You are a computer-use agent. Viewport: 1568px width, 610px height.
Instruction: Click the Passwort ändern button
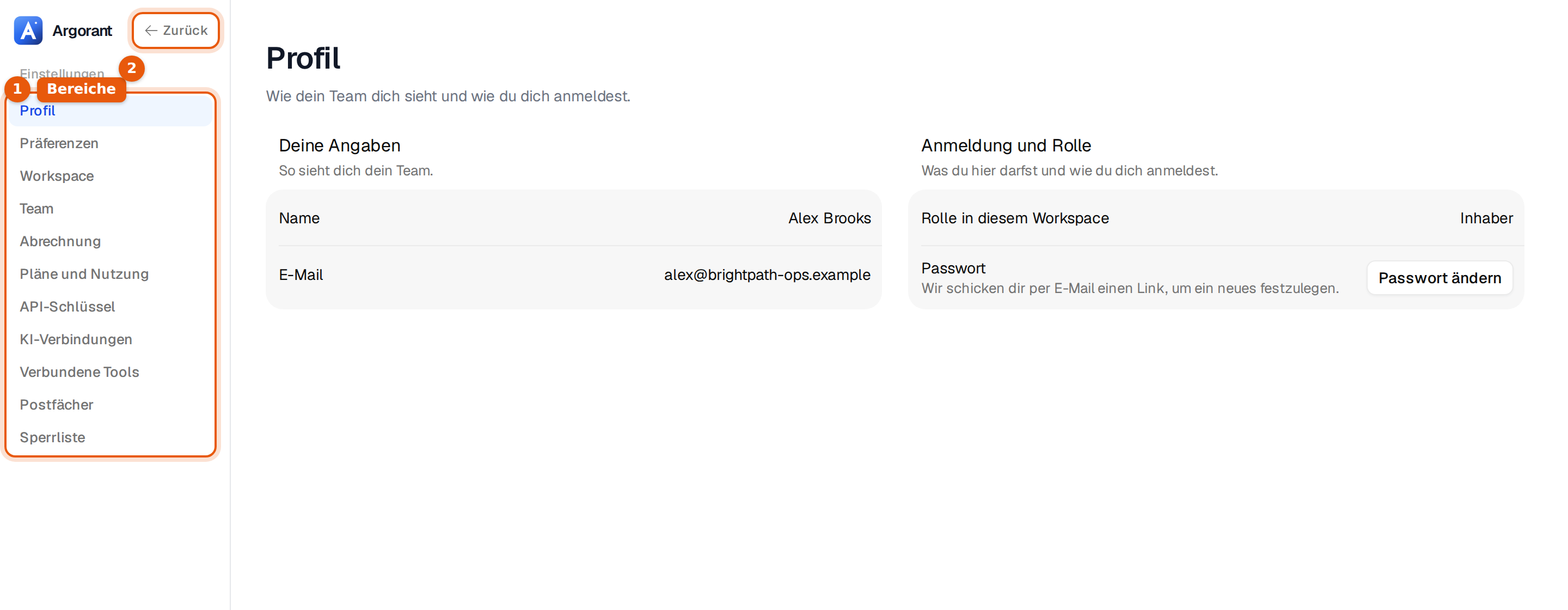1440,278
